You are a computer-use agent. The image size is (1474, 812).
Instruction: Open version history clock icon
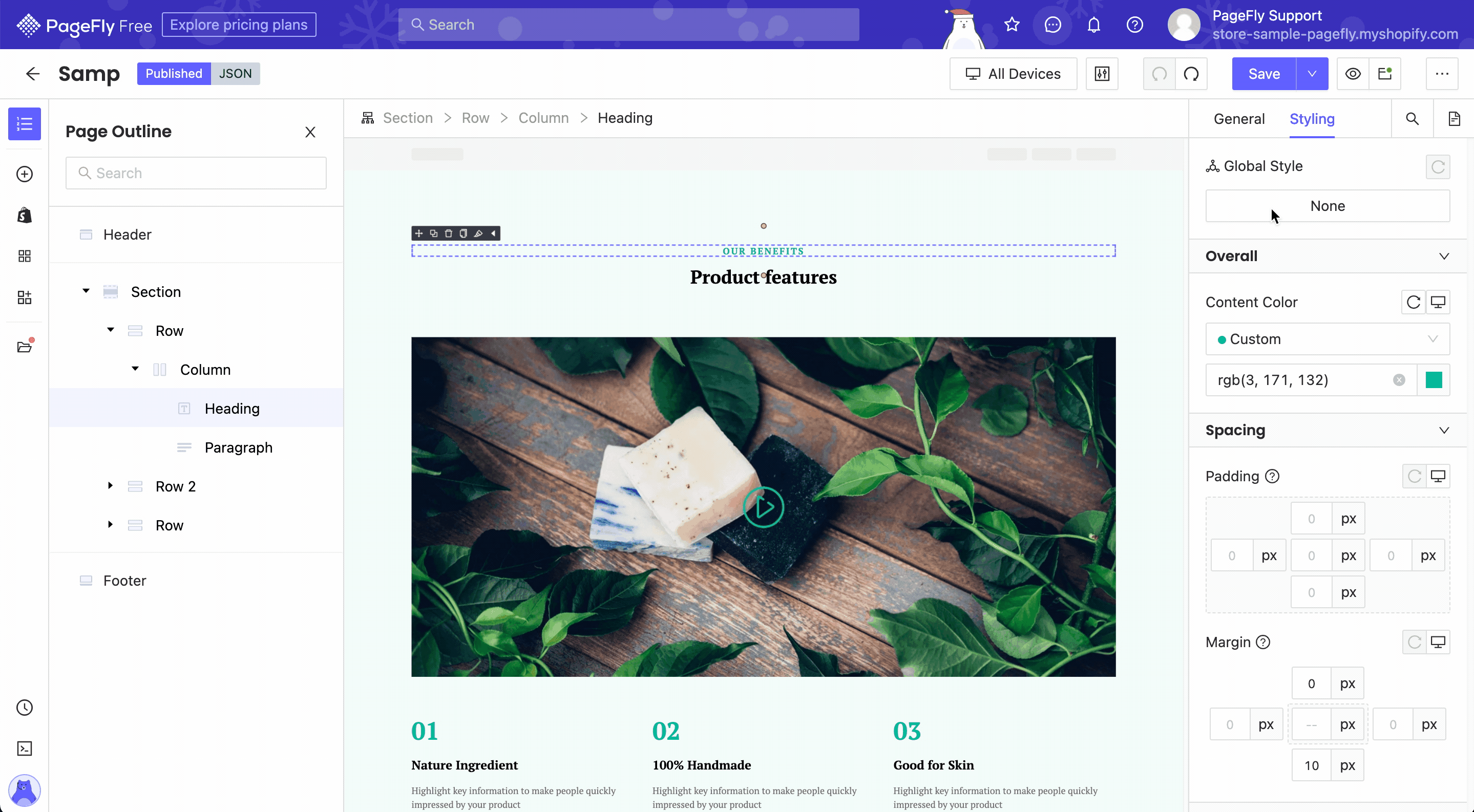[24, 708]
